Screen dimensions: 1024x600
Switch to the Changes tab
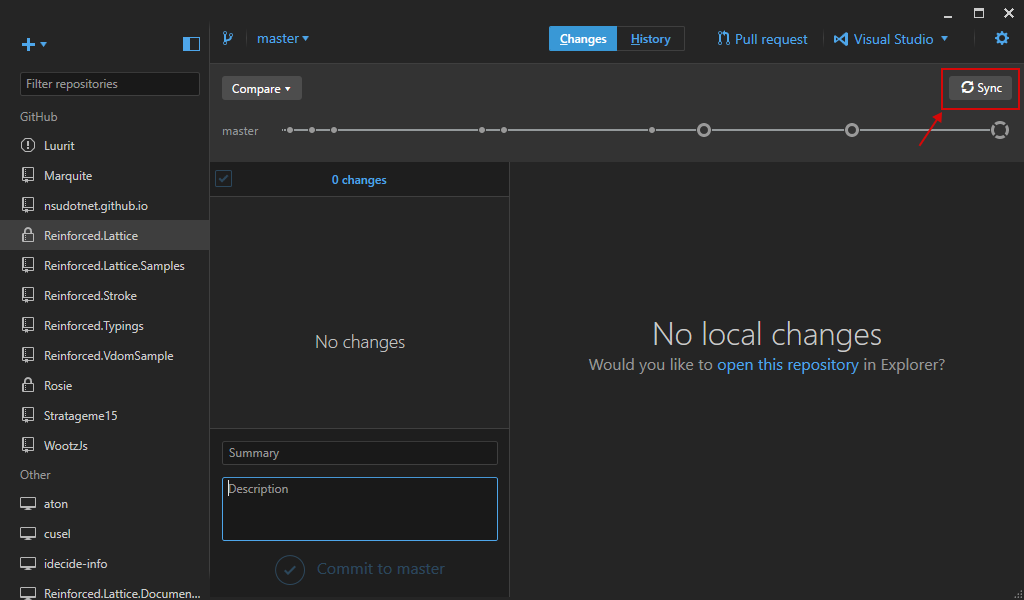click(583, 39)
